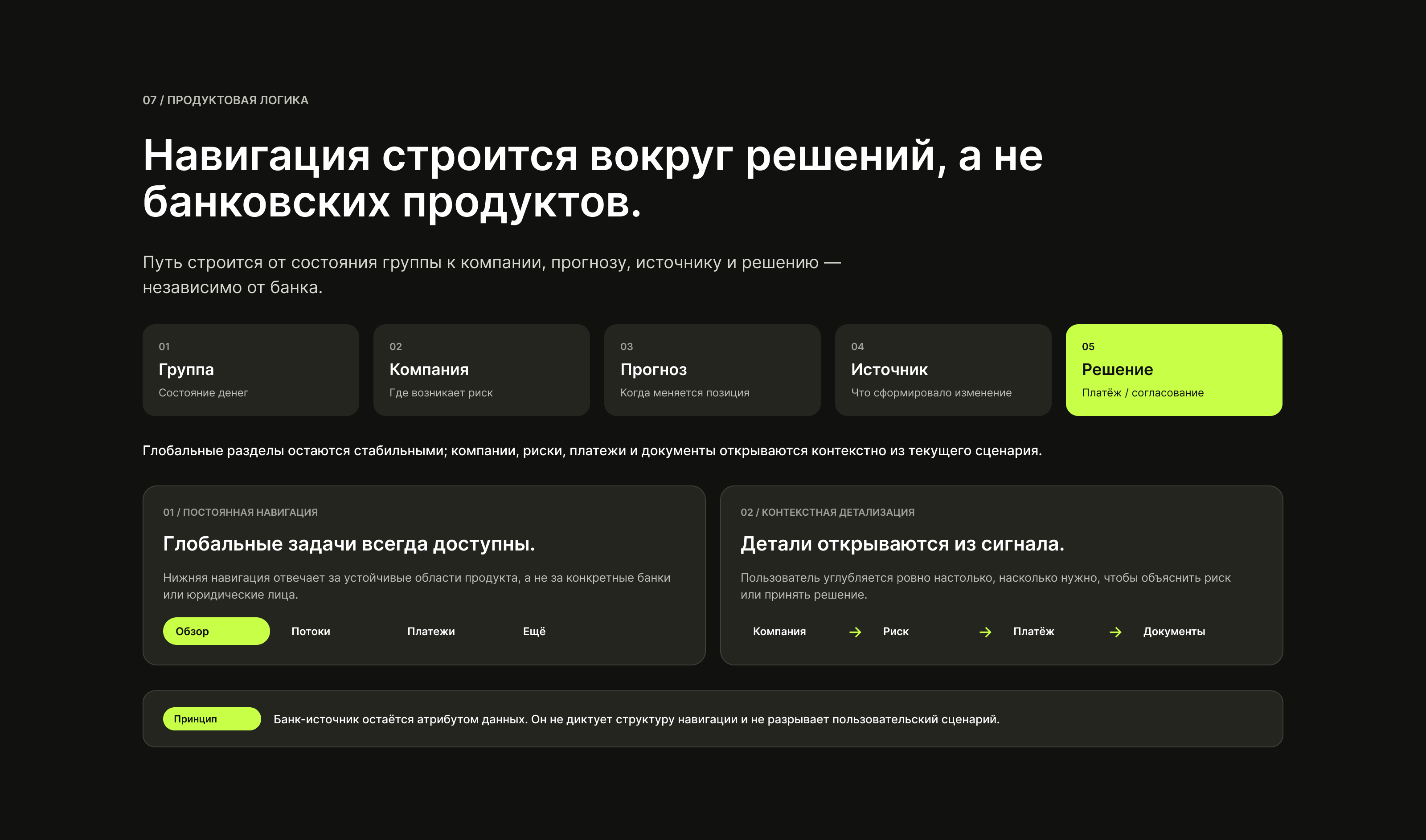Switch to the Потоки tab

(x=311, y=631)
